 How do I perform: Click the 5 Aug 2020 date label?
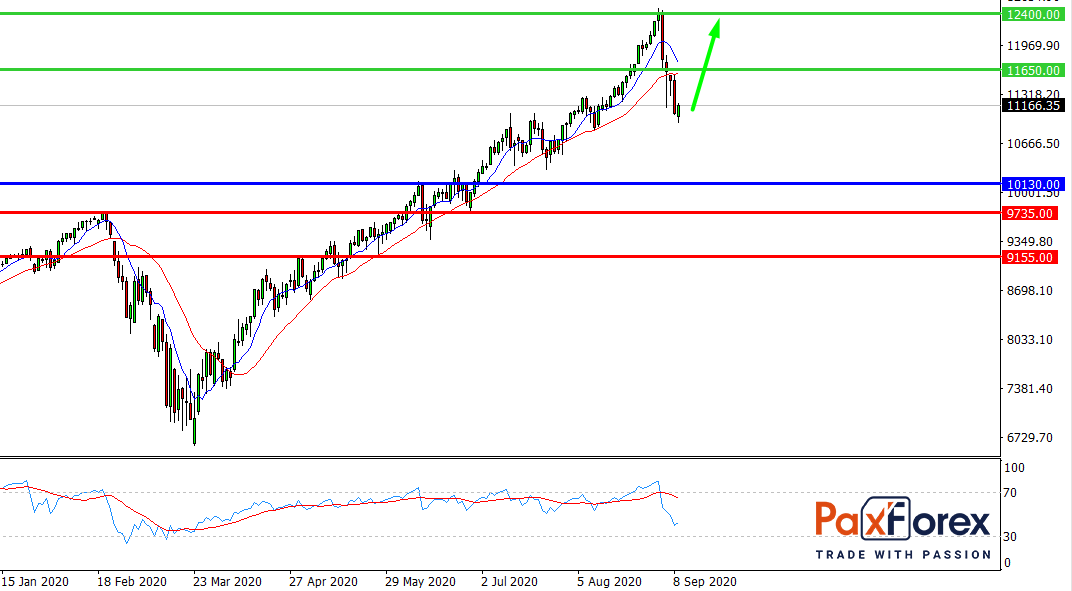pyautogui.click(x=609, y=581)
